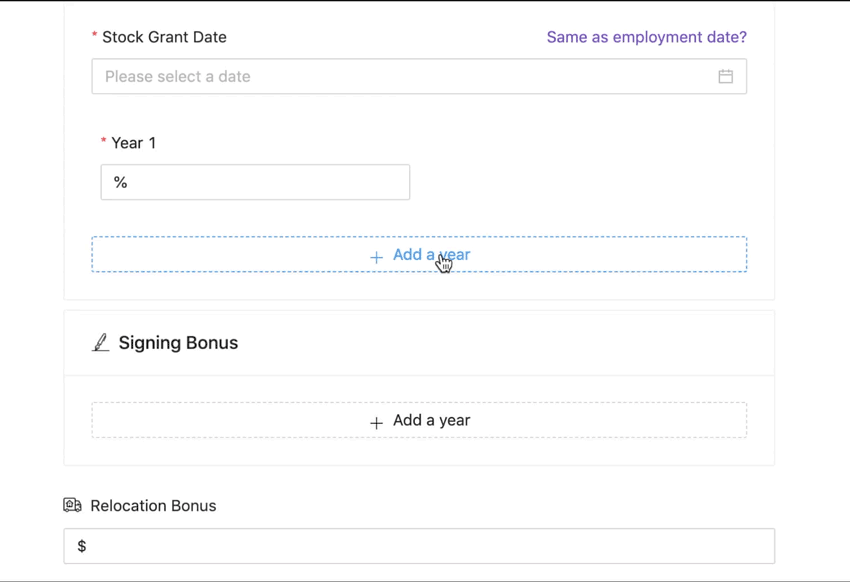Screen dimensions: 850x582
Task: Add a year to the stock vesting schedule
Action: pyautogui.click(x=419, y=255)
